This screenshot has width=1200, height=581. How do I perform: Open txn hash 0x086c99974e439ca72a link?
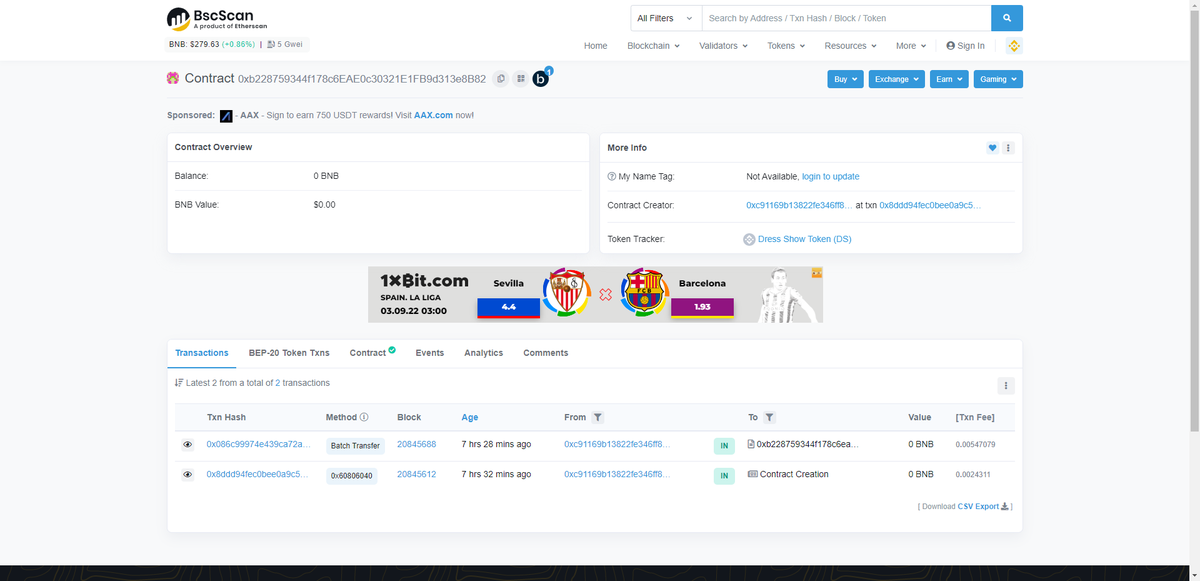point(259,444)
